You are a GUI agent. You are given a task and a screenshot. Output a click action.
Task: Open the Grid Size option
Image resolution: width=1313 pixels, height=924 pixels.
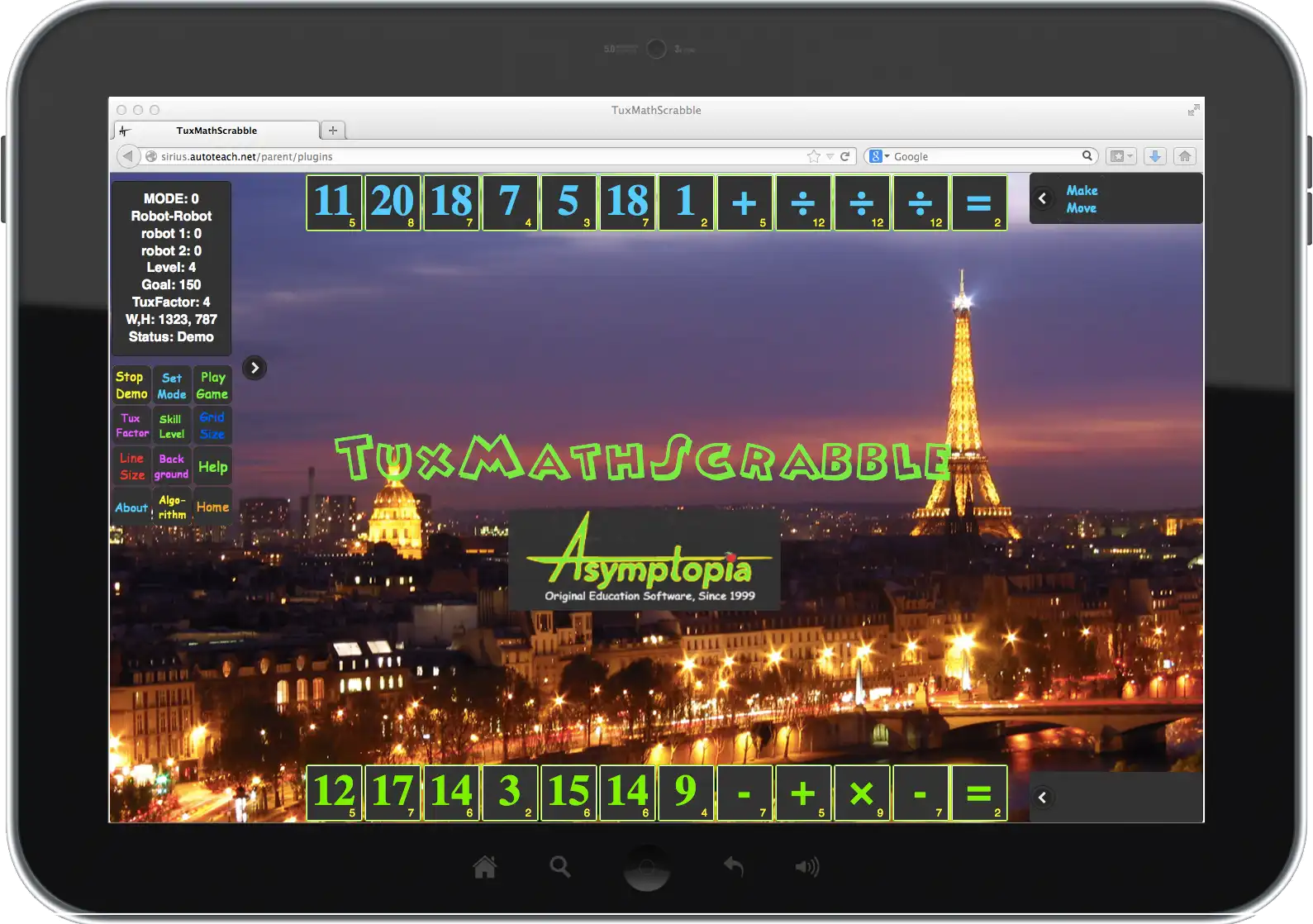point(212,426)
